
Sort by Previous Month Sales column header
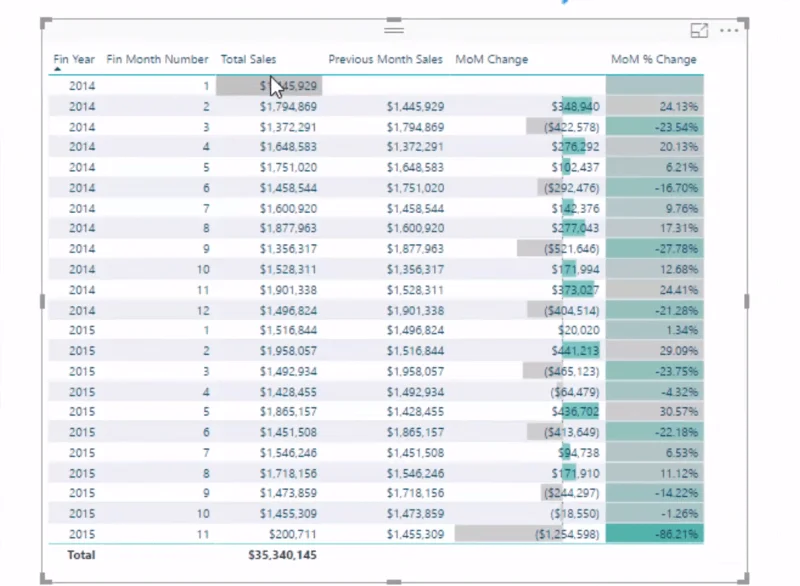coord(385,59)
